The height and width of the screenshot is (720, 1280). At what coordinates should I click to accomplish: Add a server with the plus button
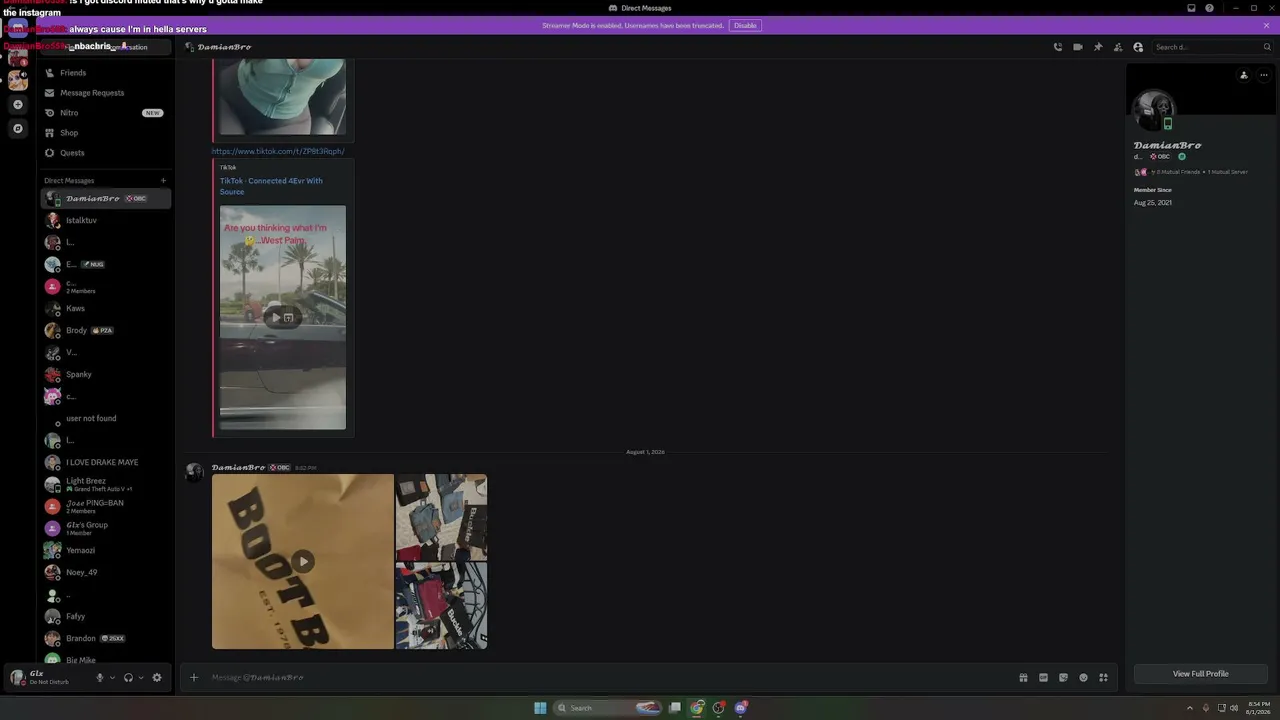pyautogui.click(x=18, y=105)
